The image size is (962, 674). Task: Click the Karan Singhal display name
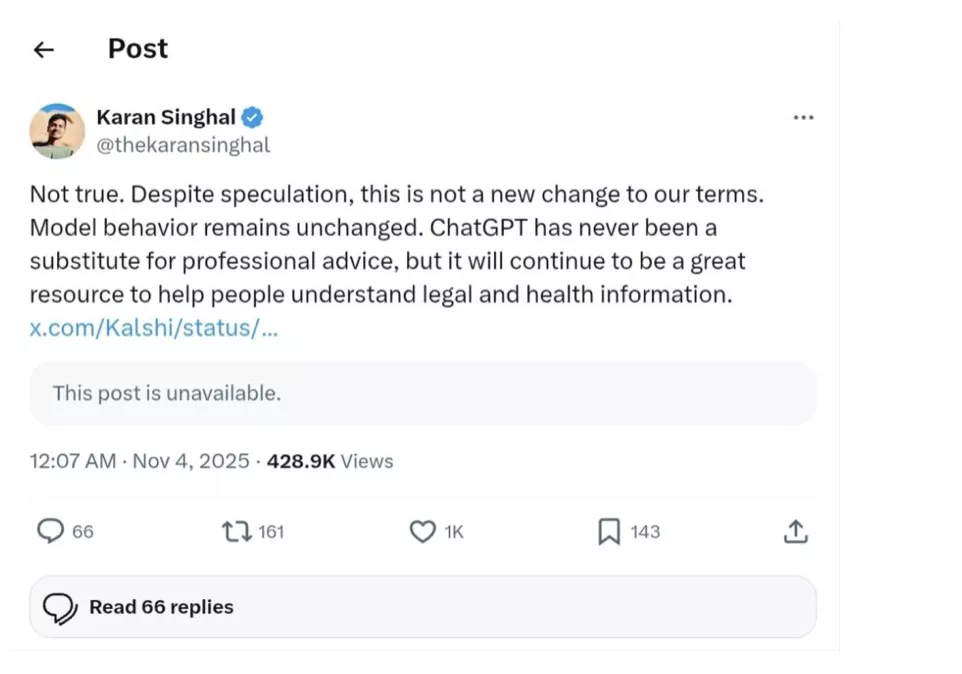click(166, 117)
